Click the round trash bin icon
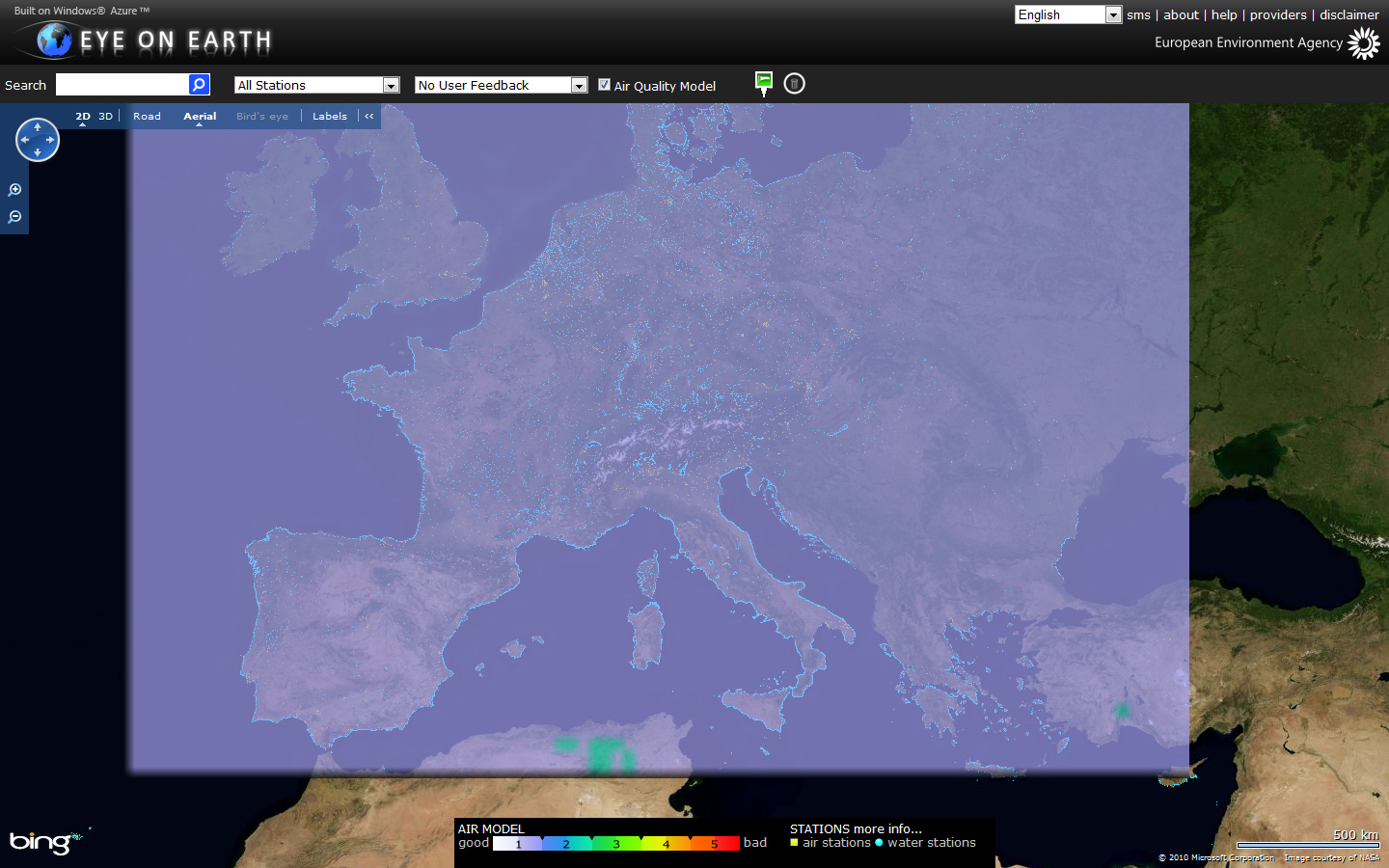 tap(794, 84)
